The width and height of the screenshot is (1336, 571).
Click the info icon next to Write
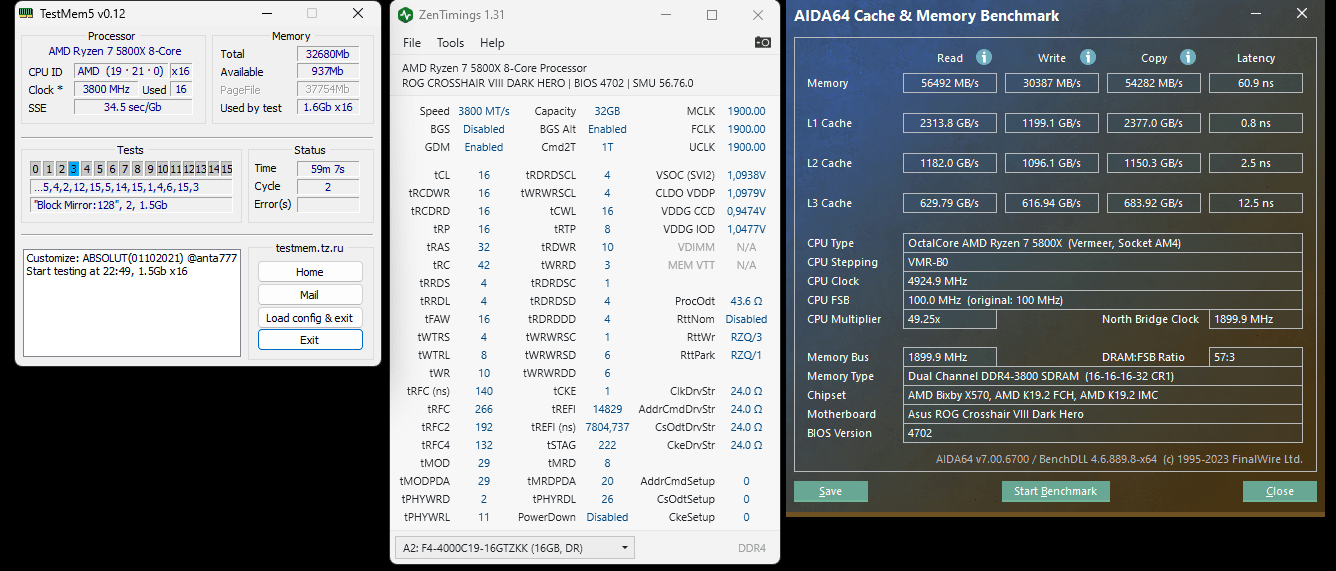(x=1088, y=57)
